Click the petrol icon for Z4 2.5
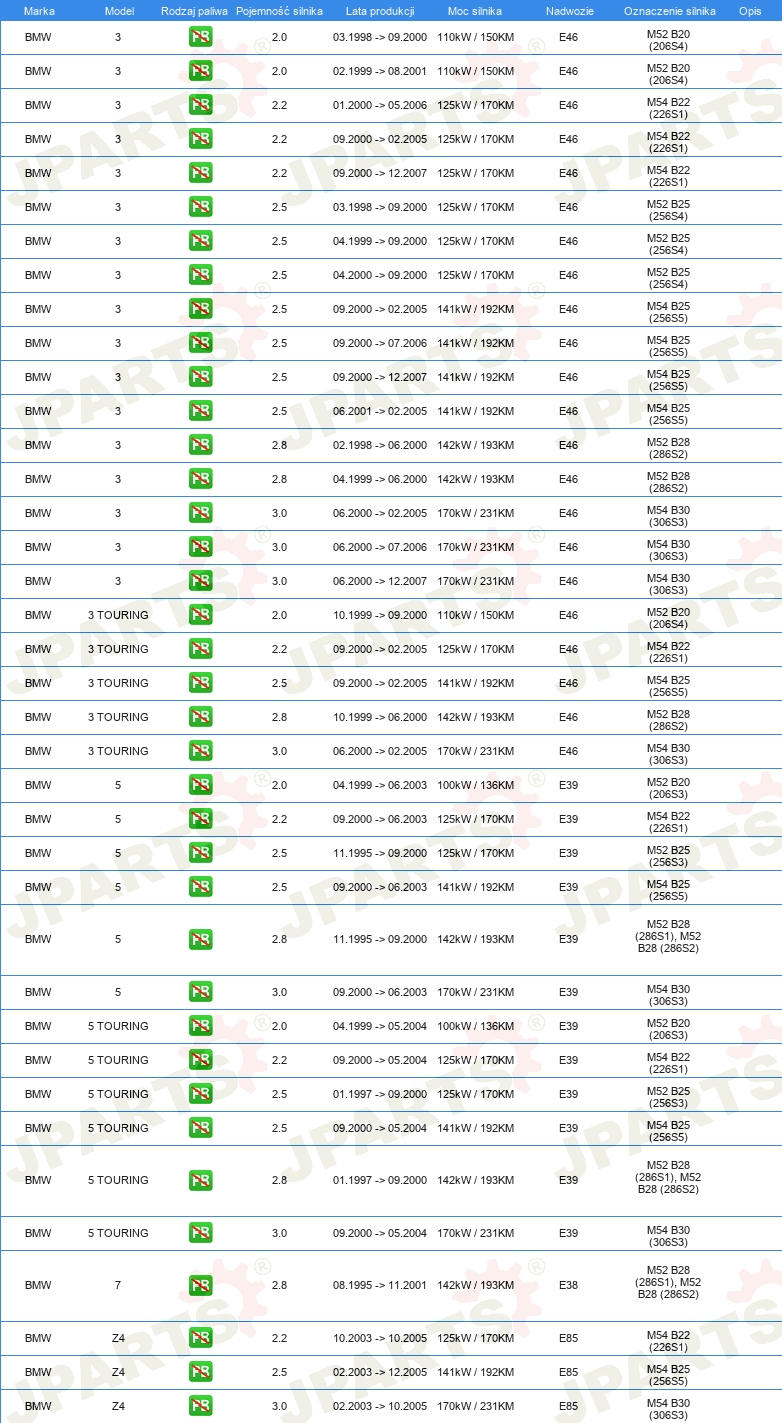 tap(200, 1372)
